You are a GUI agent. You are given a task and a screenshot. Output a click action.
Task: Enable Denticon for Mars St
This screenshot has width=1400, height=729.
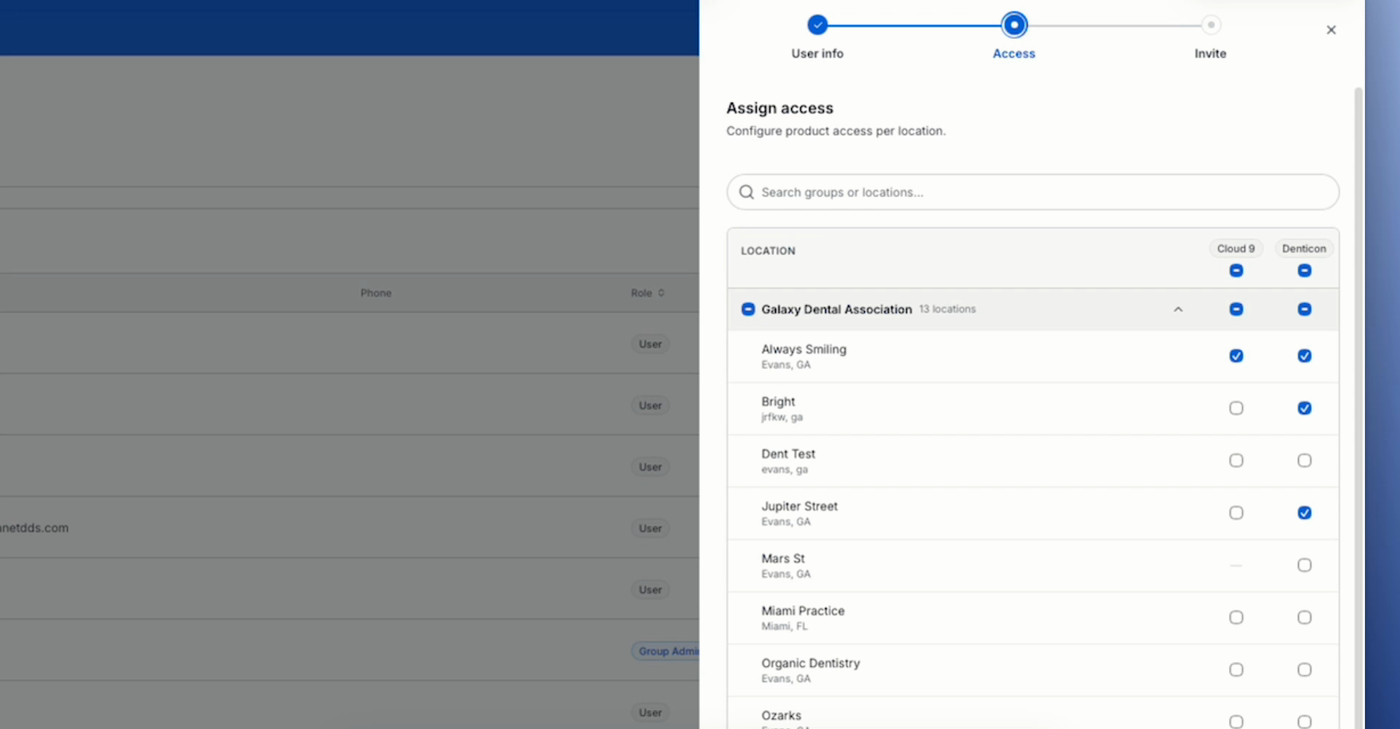(1304, 565)
